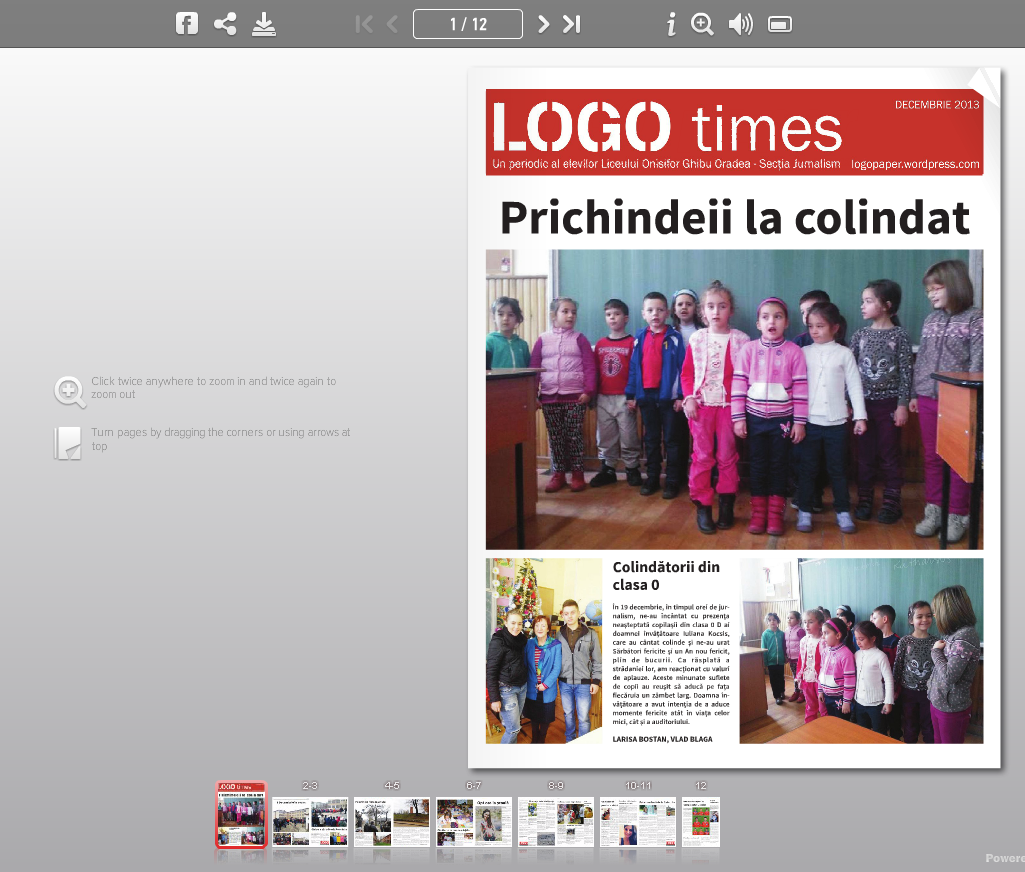Toggle fullscreen view mode
The height and width of the screenshot is (872, 1025).
click(x=780, y=24)
